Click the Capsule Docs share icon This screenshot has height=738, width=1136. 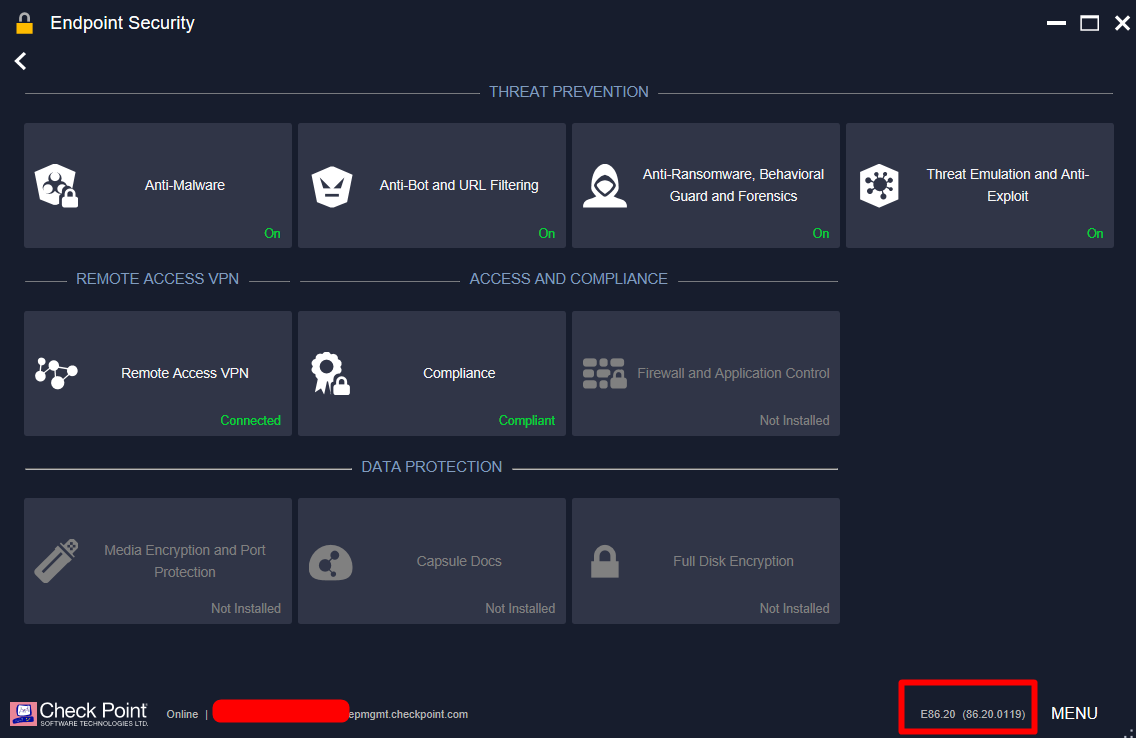330,563
